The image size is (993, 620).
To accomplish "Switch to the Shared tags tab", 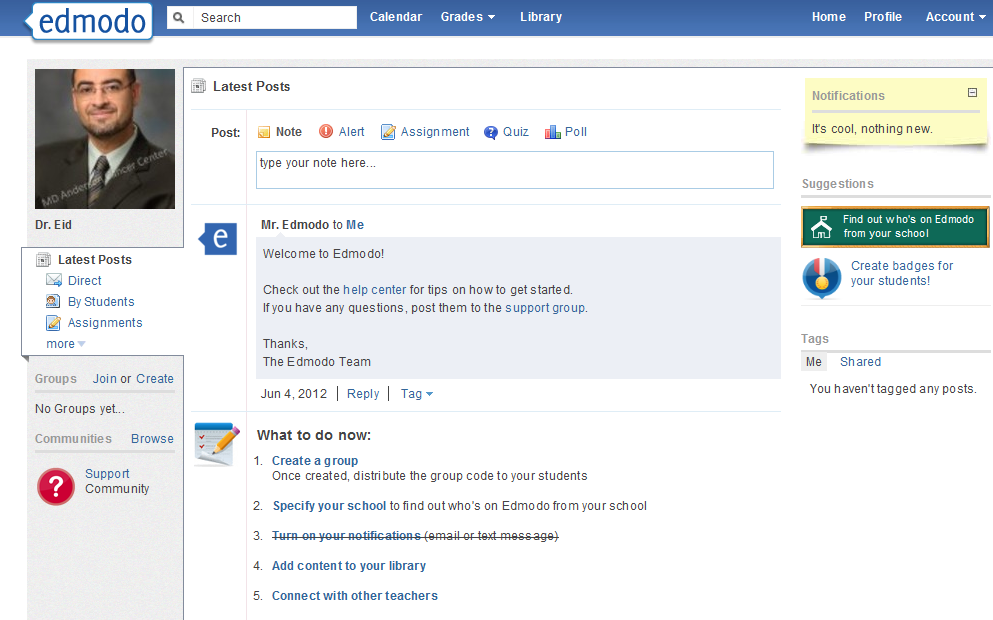I will point(860,362).
